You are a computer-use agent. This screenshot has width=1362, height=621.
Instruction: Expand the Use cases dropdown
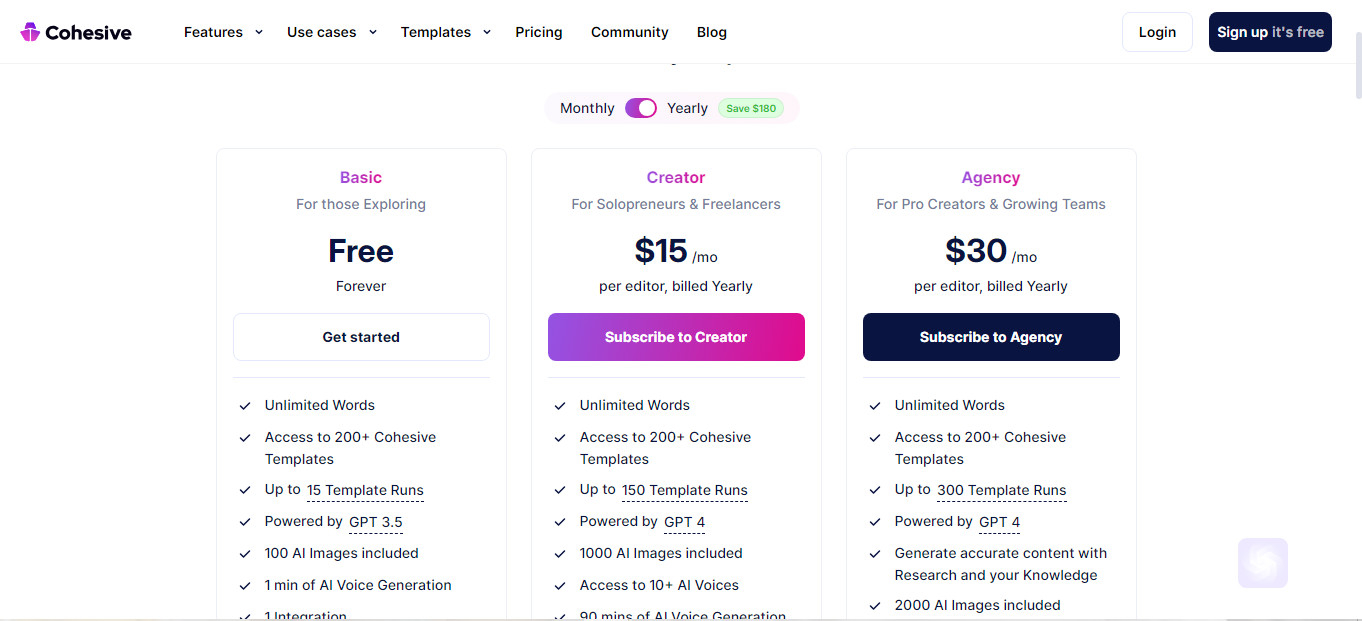click(x=332, y=32)
